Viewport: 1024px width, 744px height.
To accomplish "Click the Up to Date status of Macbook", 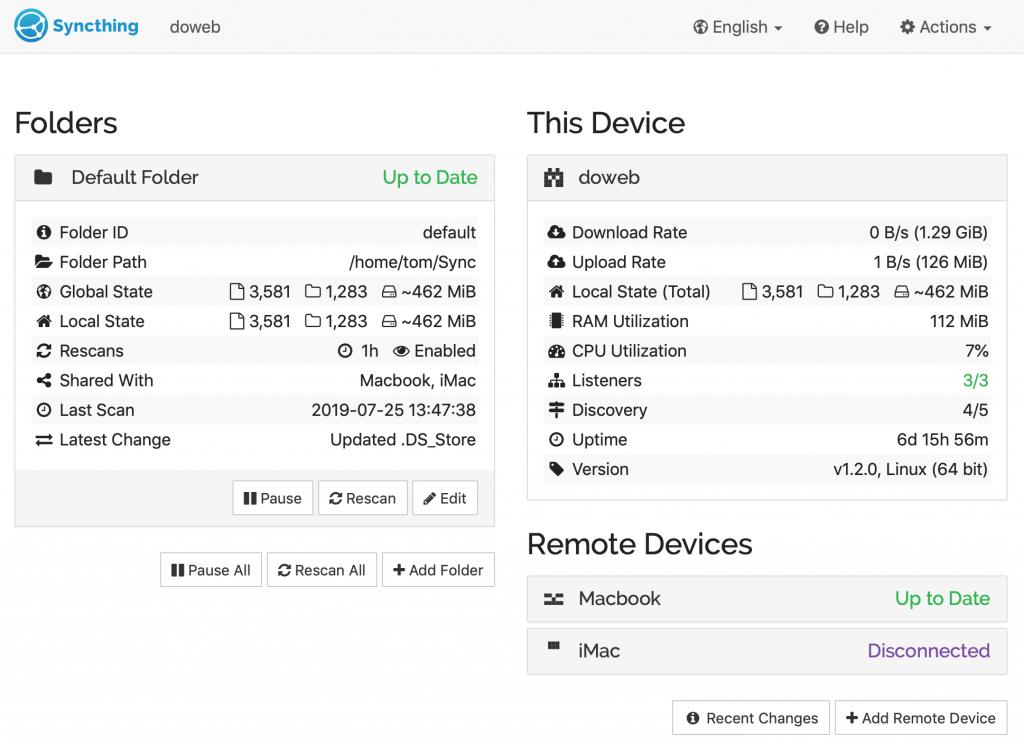I will coord(942,599).
